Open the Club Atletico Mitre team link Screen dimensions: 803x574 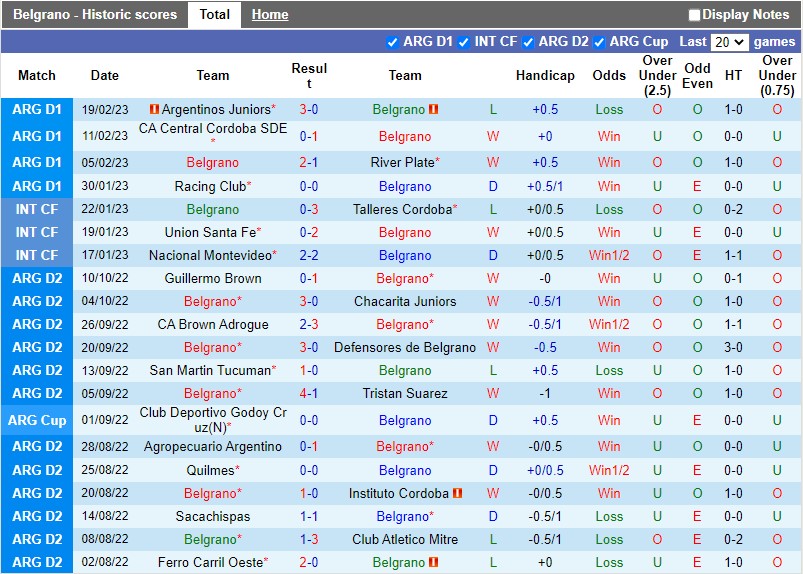[x=405, y=539]
